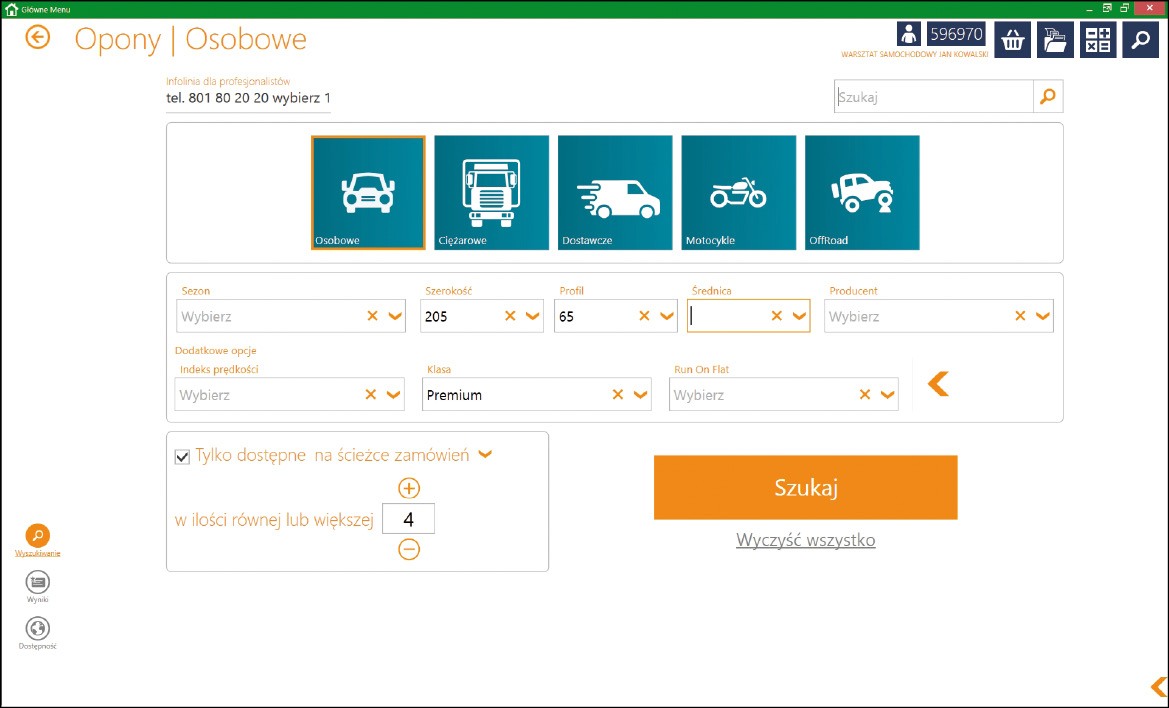Expand the Run On Flat dropdown
Screen dimensions: 1169x708
pos(888,395)
